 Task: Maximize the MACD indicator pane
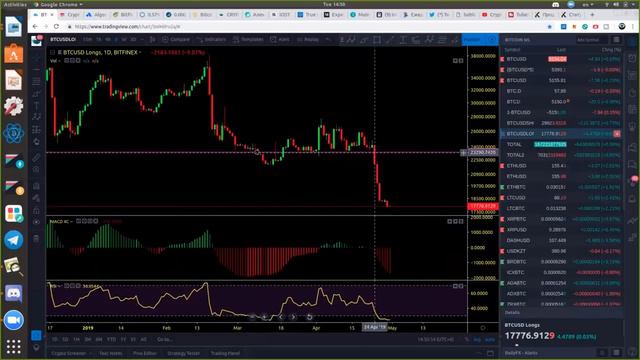click(x=461, y=221)
